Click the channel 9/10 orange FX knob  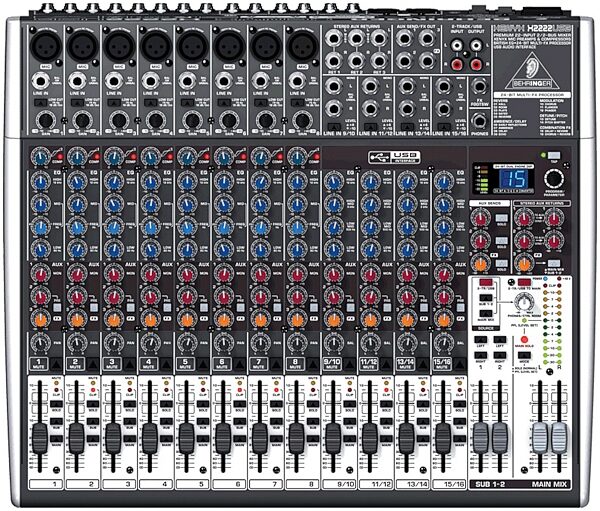(x=334, y=319)
